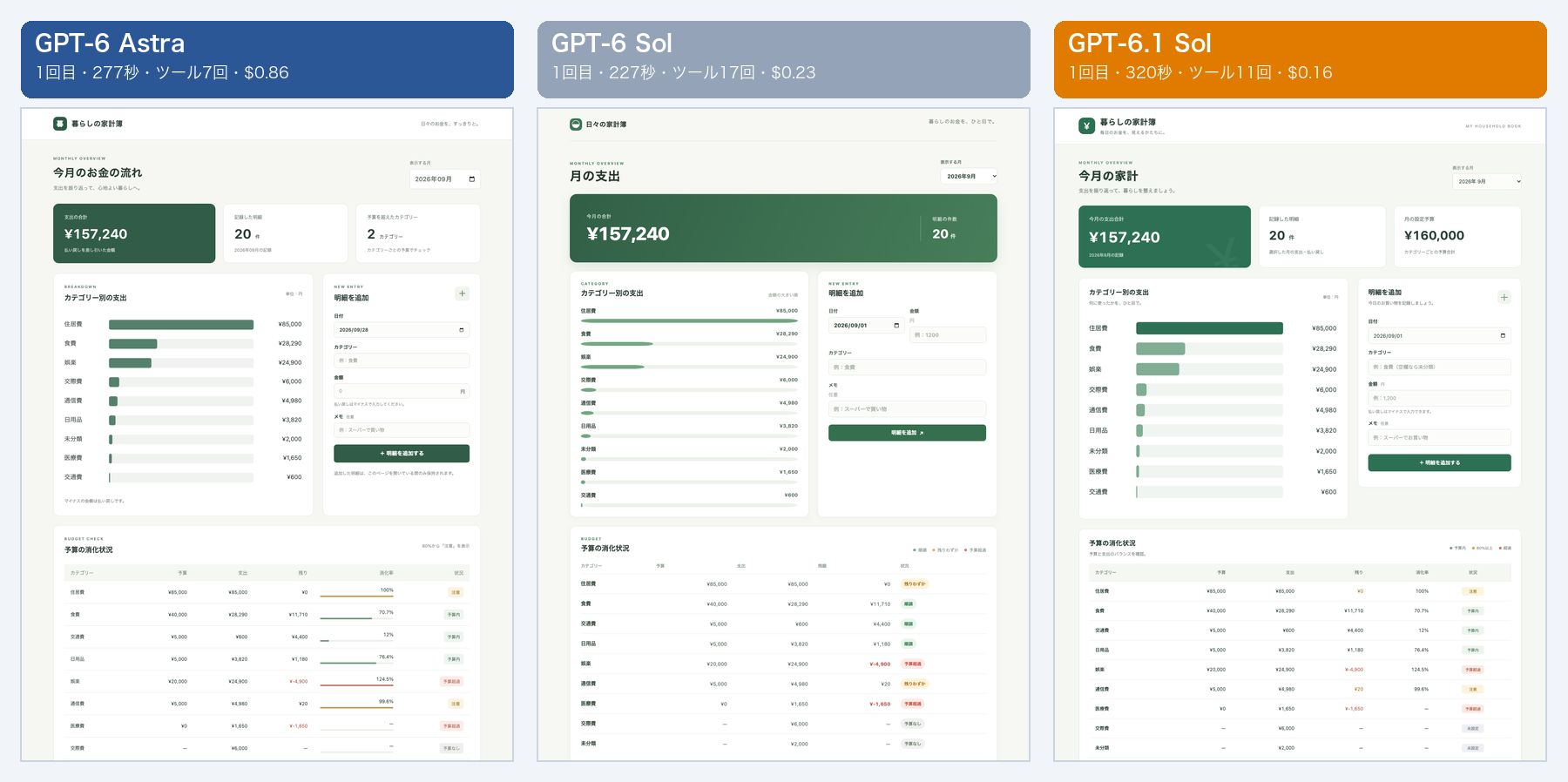Click calendar icon in GPT-6 Sol 2026/09/01 date field

coord(896,326)
